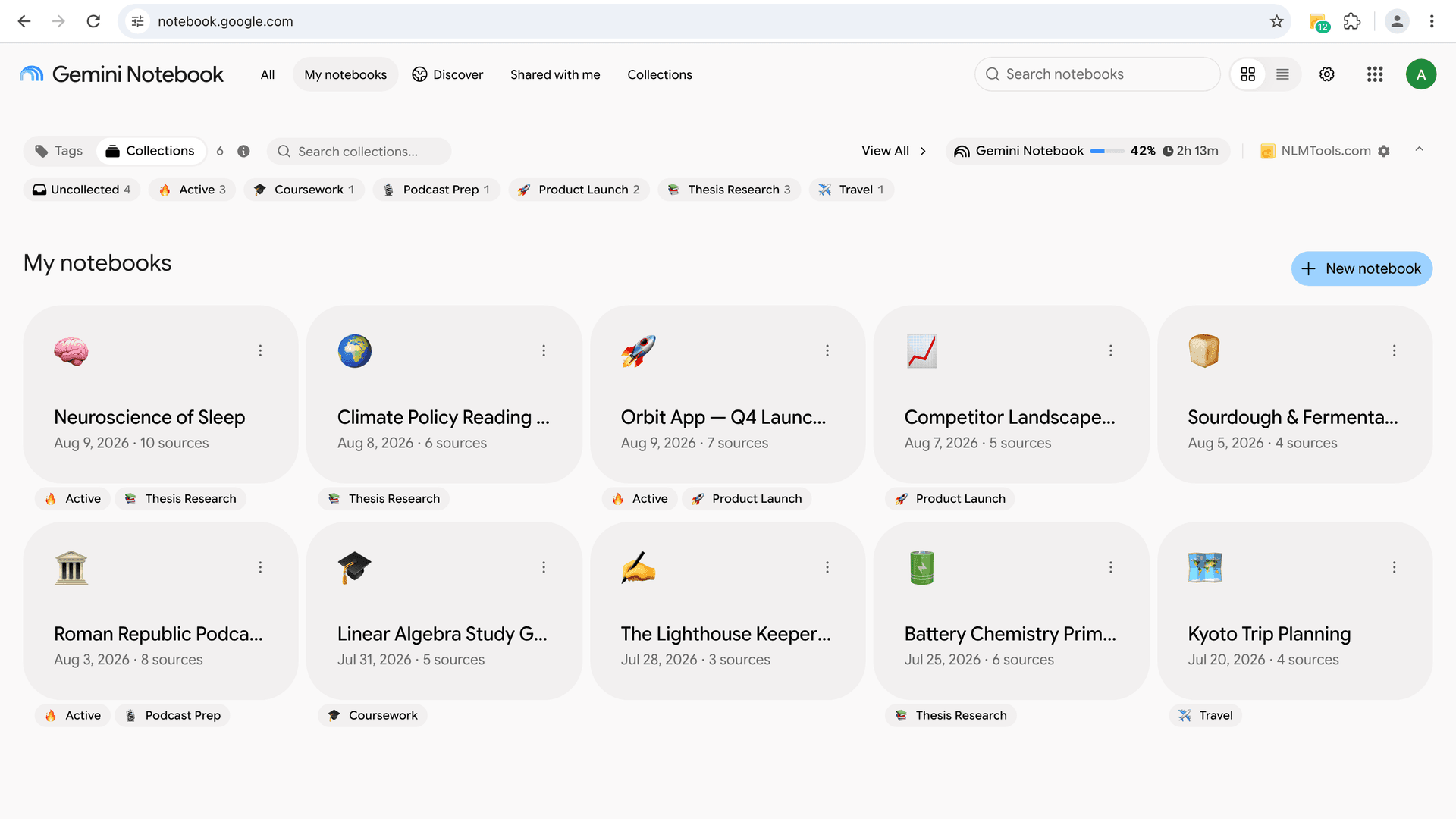Bookmark page with the star icon
Viewport: 1456px width, 819px height.
(x=1277, y=21)
